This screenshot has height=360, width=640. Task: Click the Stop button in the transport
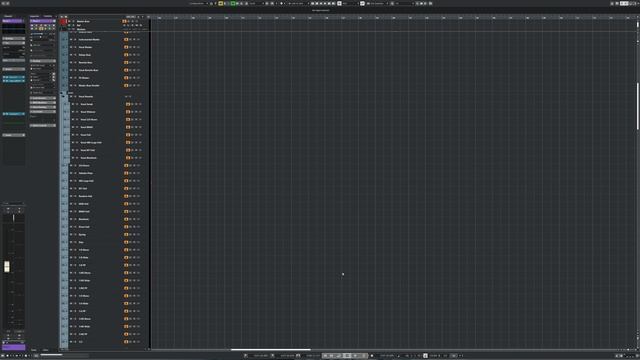(x=347, y=356)
